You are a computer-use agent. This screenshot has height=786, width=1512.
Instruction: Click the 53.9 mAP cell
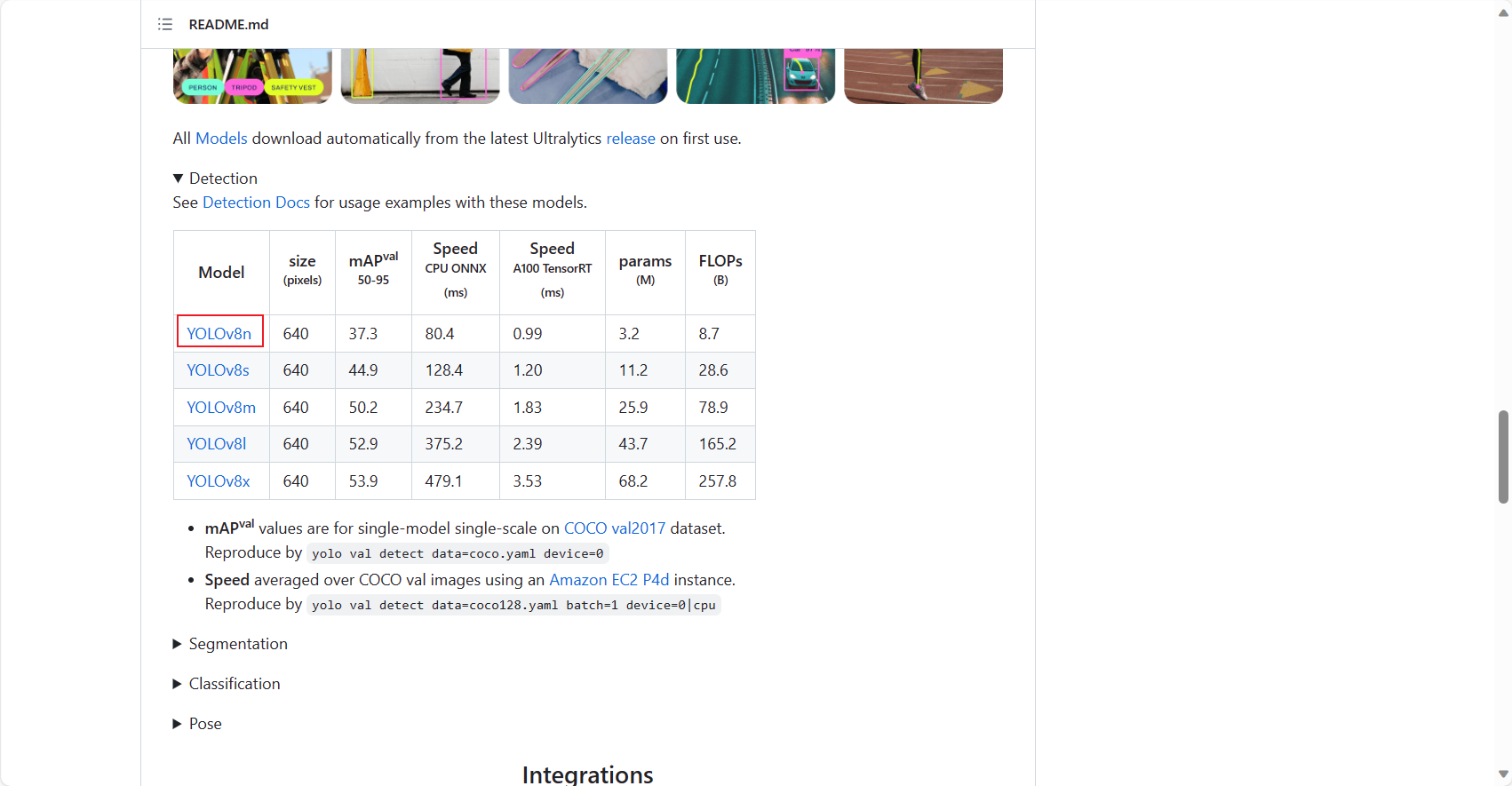tap(373, 481)
